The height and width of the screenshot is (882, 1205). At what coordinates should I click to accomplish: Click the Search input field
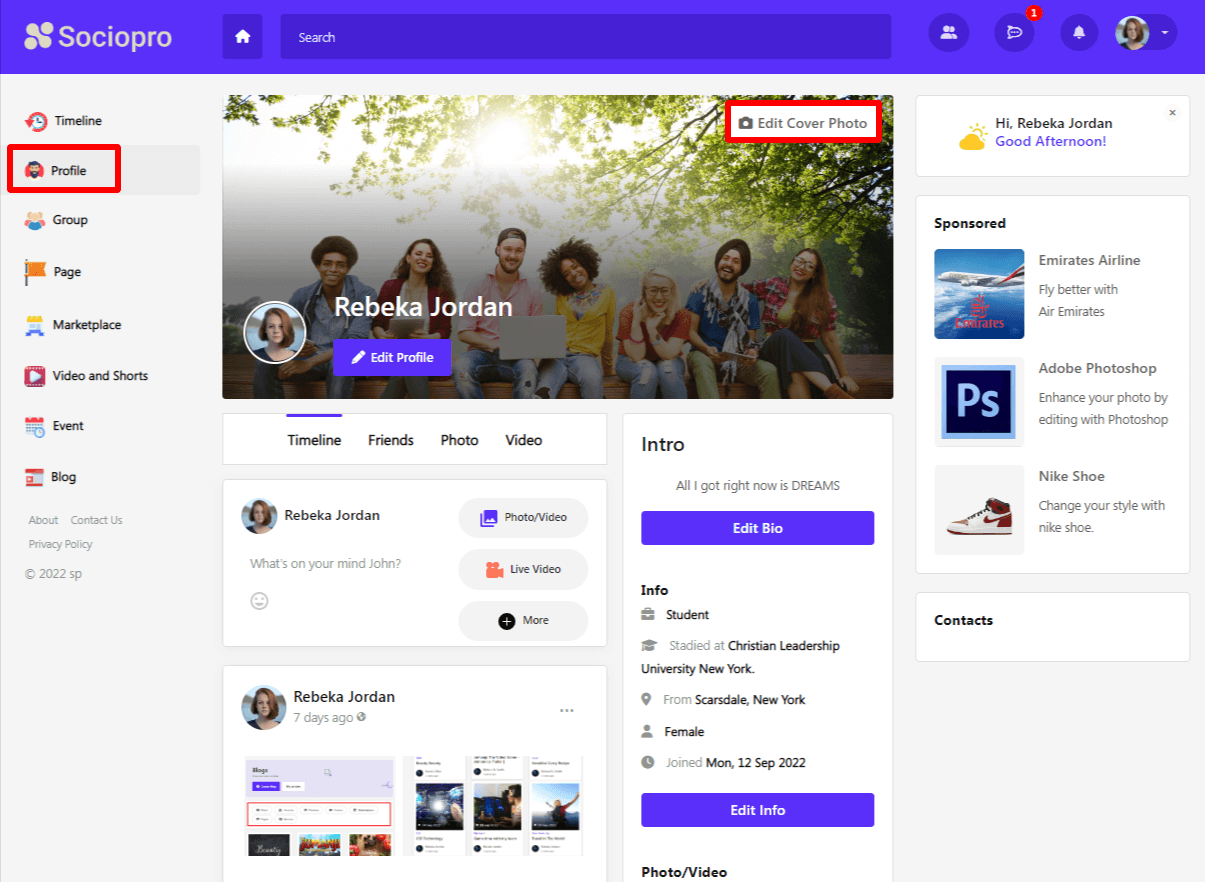pyautogui.click(x=585, y=37)
